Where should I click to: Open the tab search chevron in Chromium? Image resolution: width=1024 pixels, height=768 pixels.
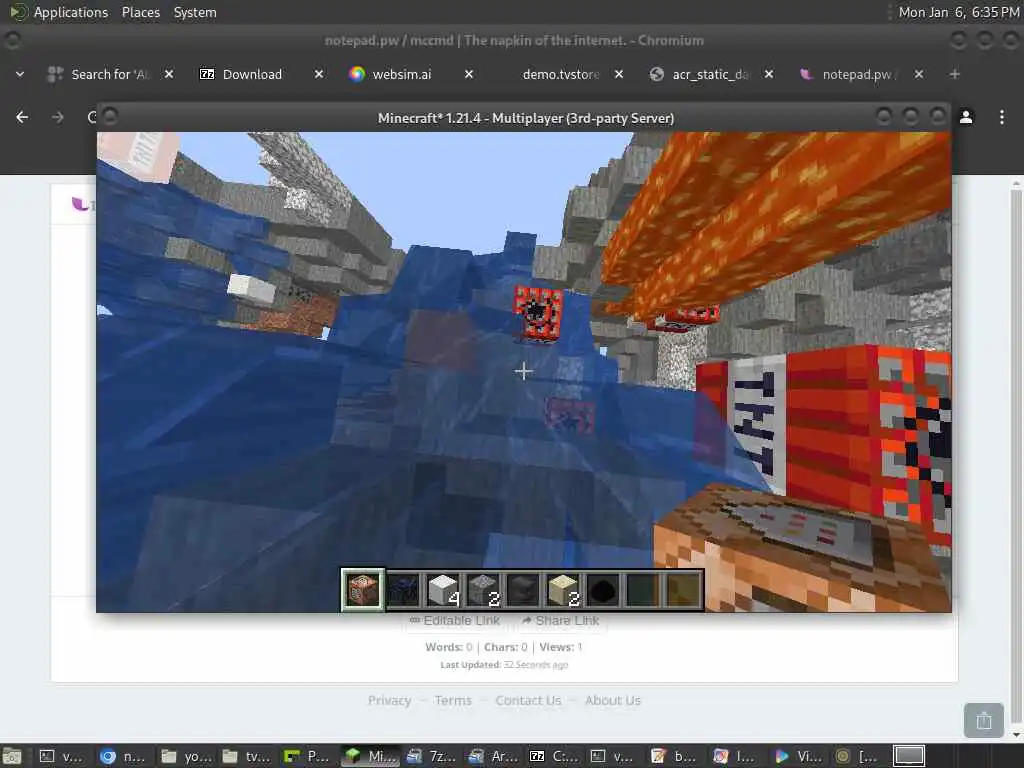coord(20,74)
